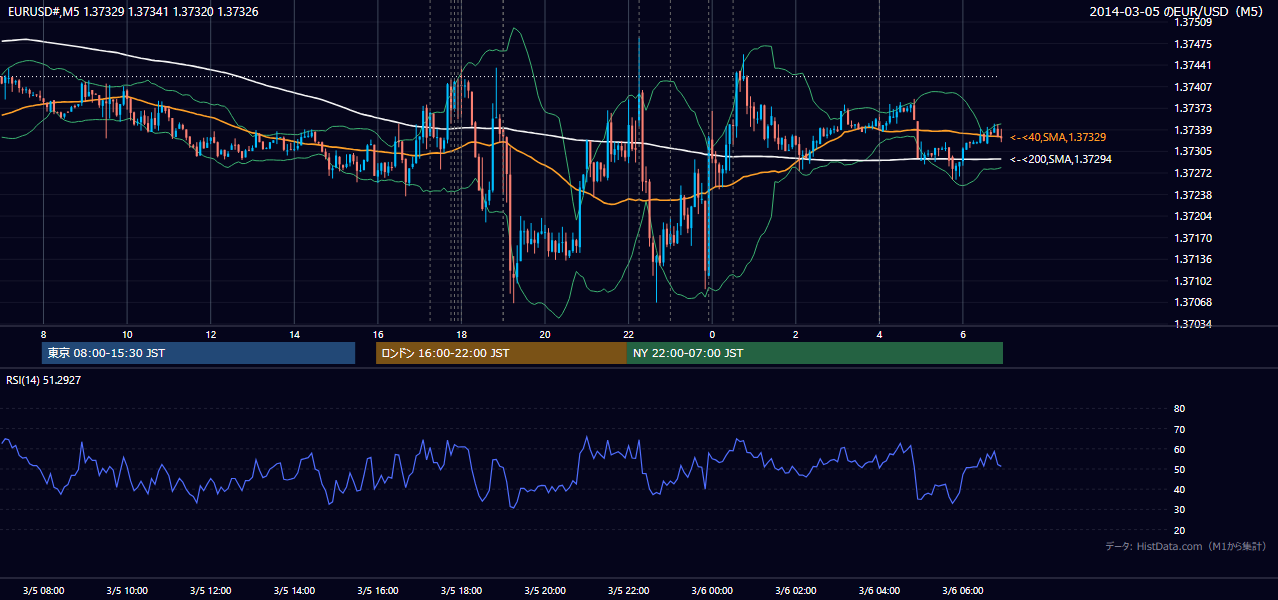Click hour label 8 under price chart

43,333
